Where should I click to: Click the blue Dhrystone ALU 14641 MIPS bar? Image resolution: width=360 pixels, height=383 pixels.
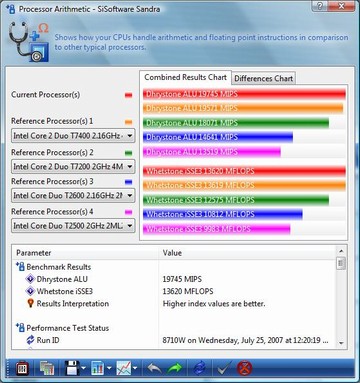click(x=218, y=137)
